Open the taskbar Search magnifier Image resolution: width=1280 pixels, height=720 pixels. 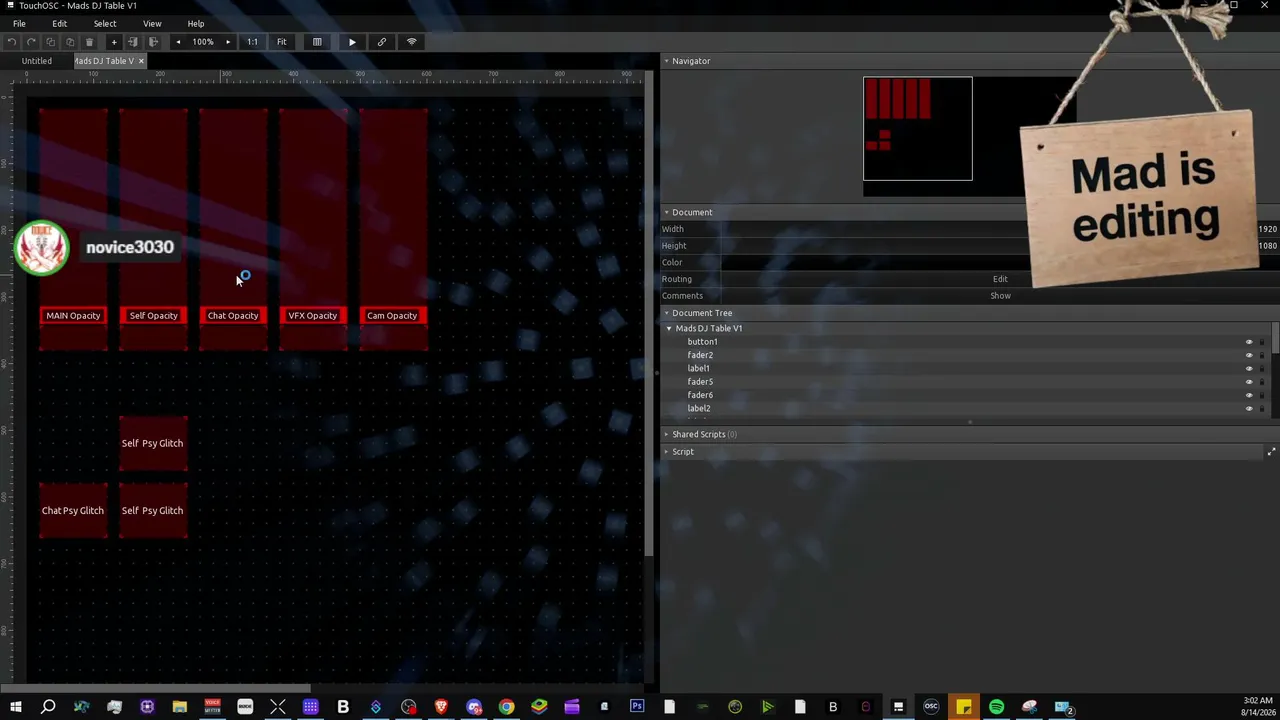(x=48, y=708)
